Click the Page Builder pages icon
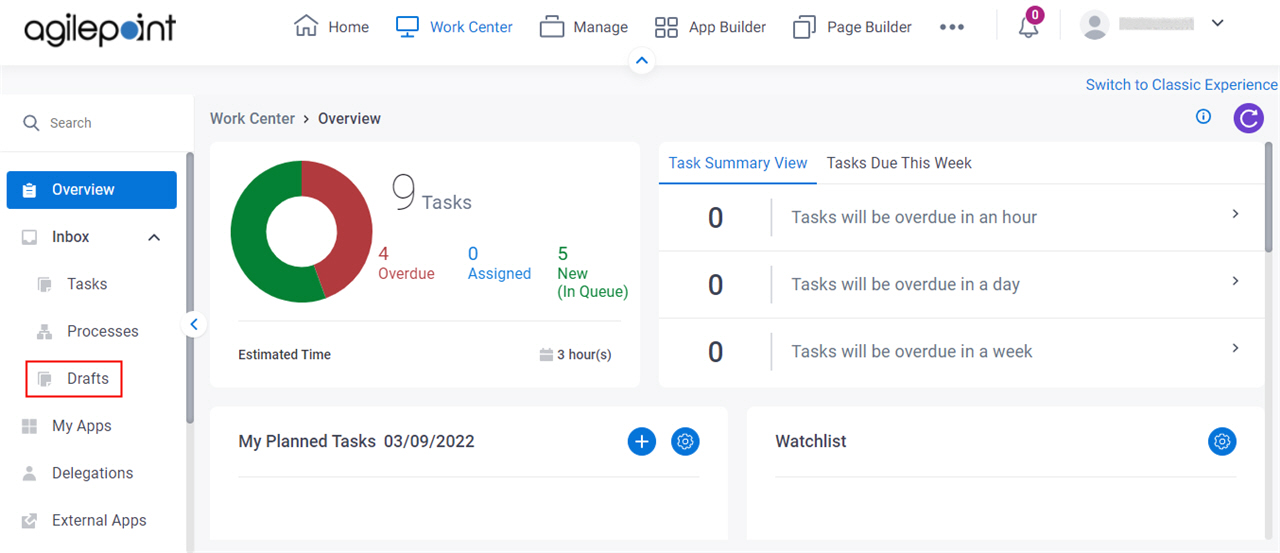 coord(804,27)
